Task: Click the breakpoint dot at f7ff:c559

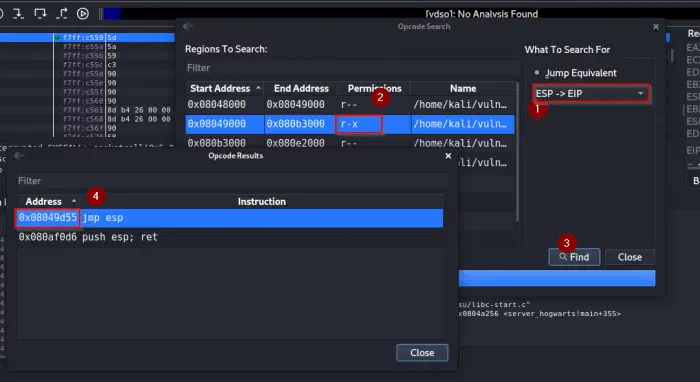Action: (57, 38)
